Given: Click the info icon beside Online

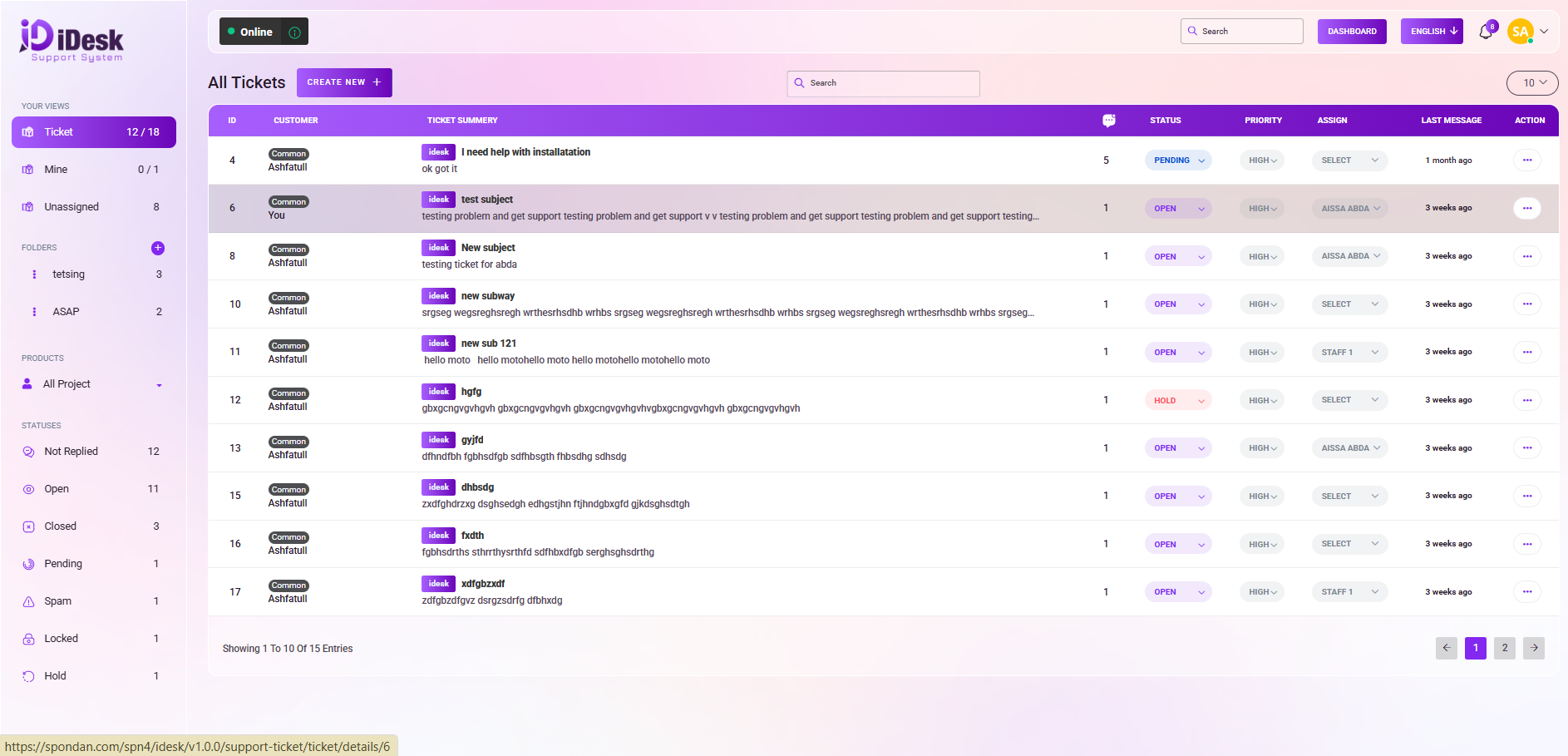Looking at the screenshot, I should pyautogui.click(x=294, y=32).
